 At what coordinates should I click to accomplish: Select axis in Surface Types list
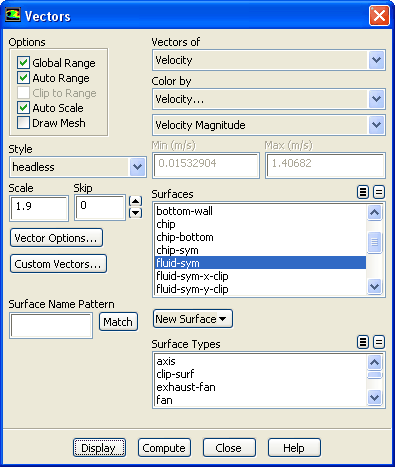click(260, 361)
